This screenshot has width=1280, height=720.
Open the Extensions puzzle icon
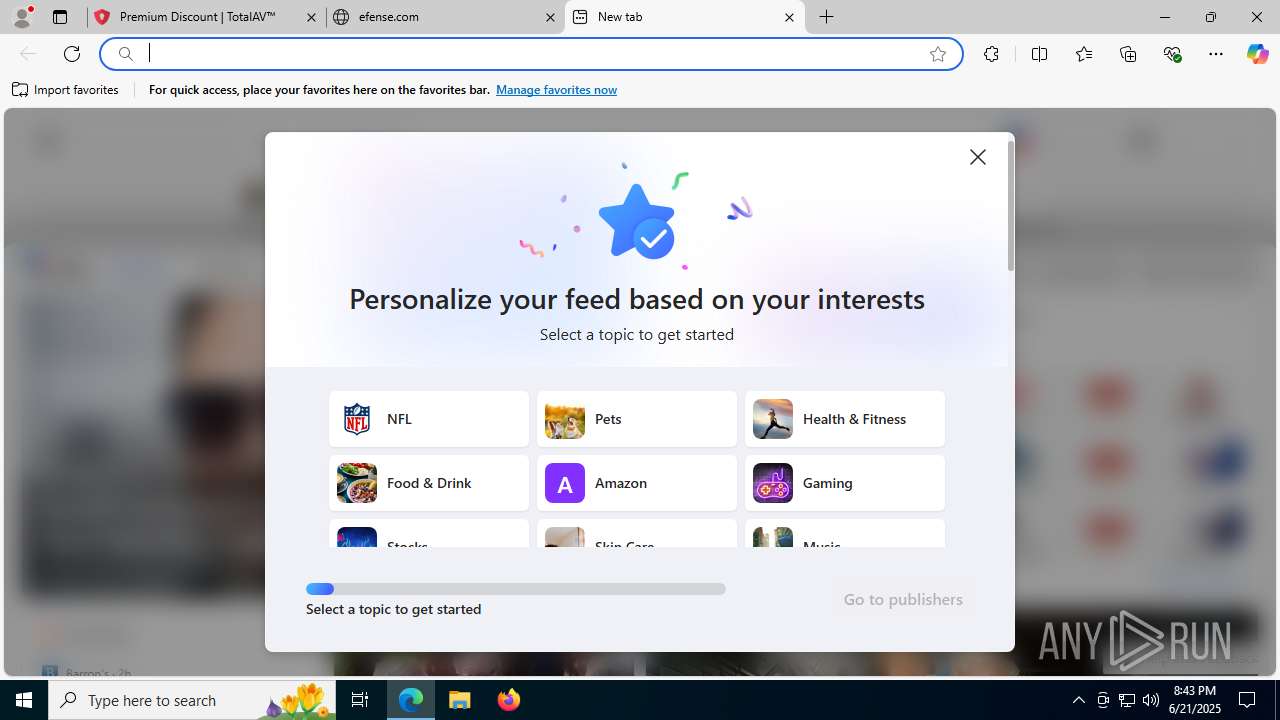tap(991, 54)
